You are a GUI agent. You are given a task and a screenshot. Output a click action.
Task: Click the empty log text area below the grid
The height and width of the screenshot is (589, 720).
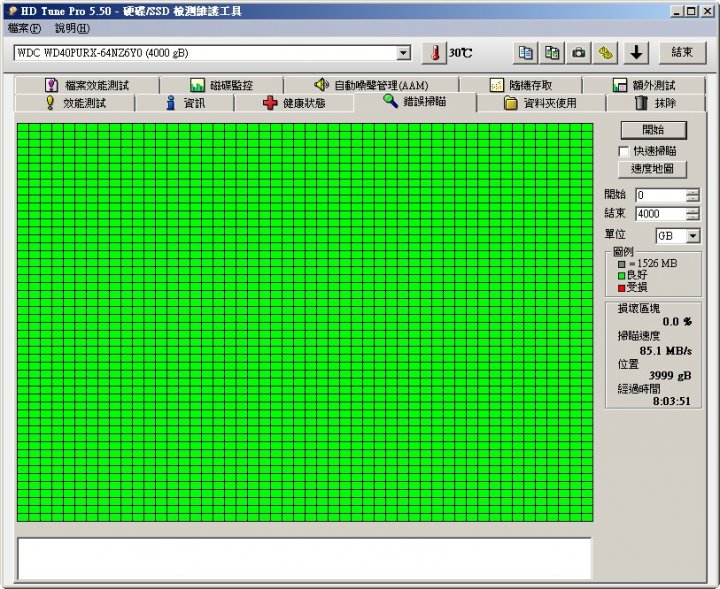point(304,559)
